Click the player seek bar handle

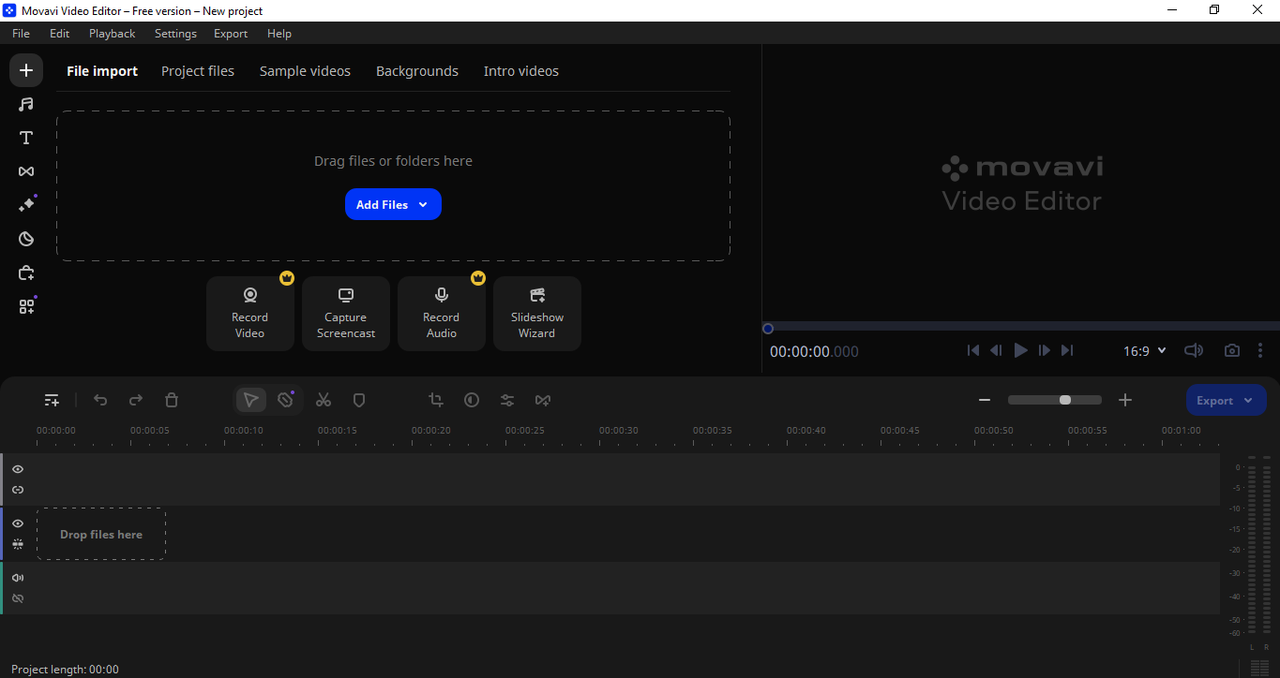pyautogui.click(x=768, y=328)
